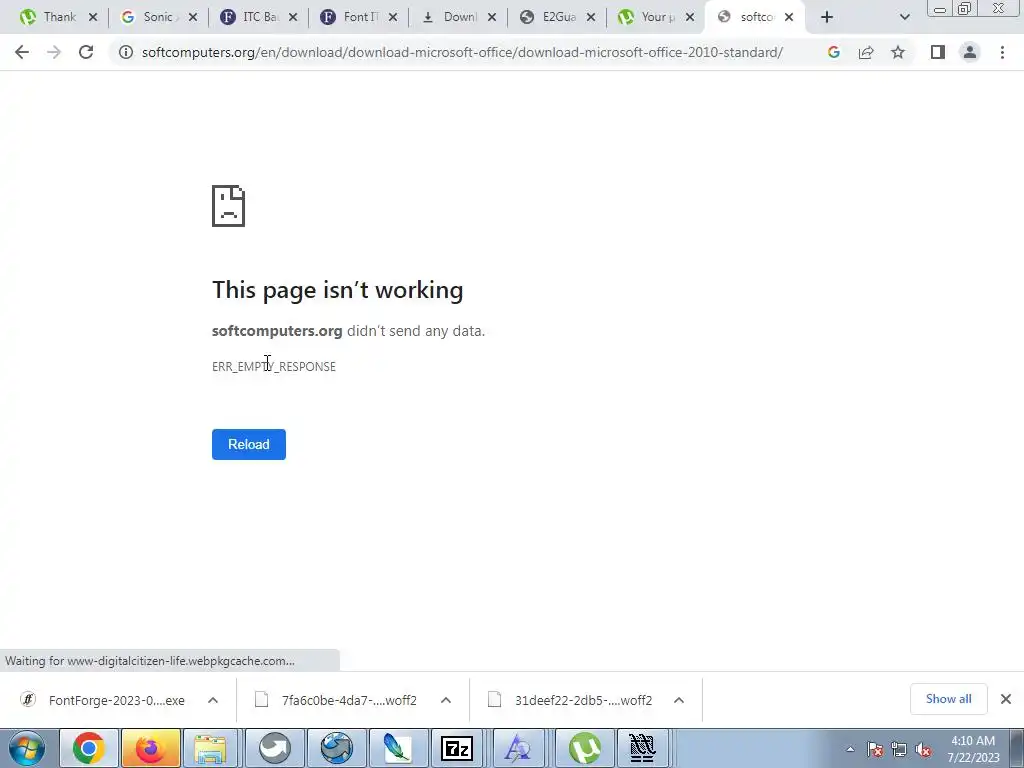Open File Explorer from the taskbar
1024x768 pixels.
click(211, 748)
